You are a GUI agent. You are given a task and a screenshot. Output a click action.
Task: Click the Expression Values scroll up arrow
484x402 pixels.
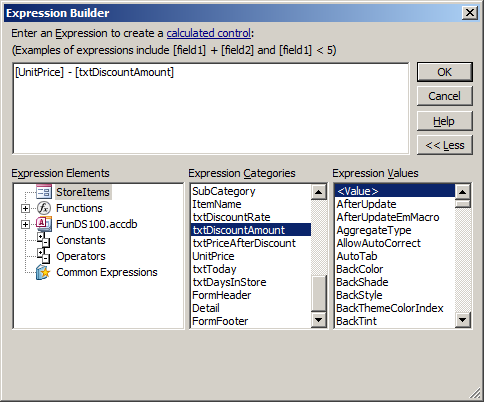pyautogui.click(x=463, y=192)
